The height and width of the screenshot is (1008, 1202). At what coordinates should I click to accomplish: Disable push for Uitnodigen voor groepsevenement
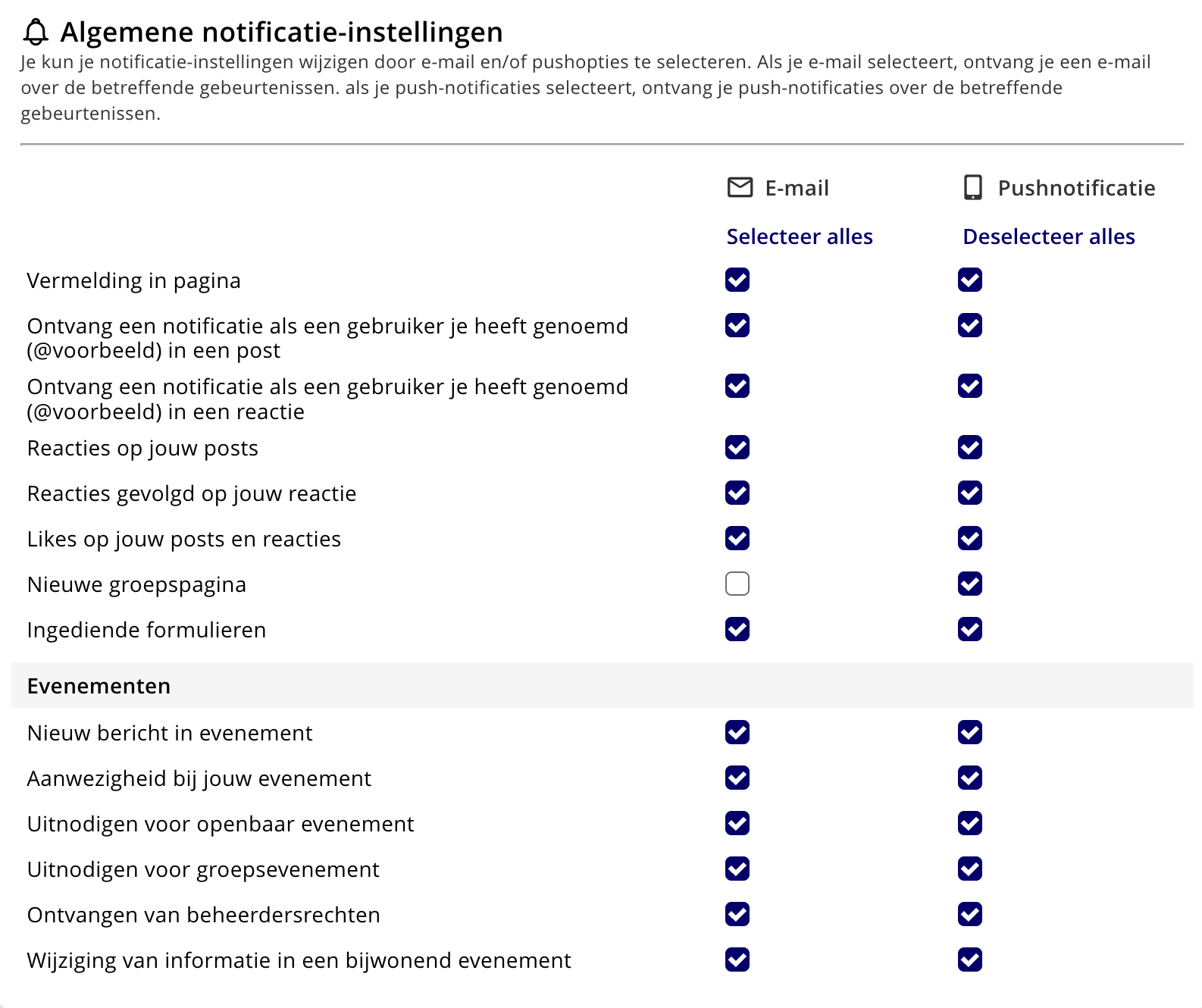point(970,869)
